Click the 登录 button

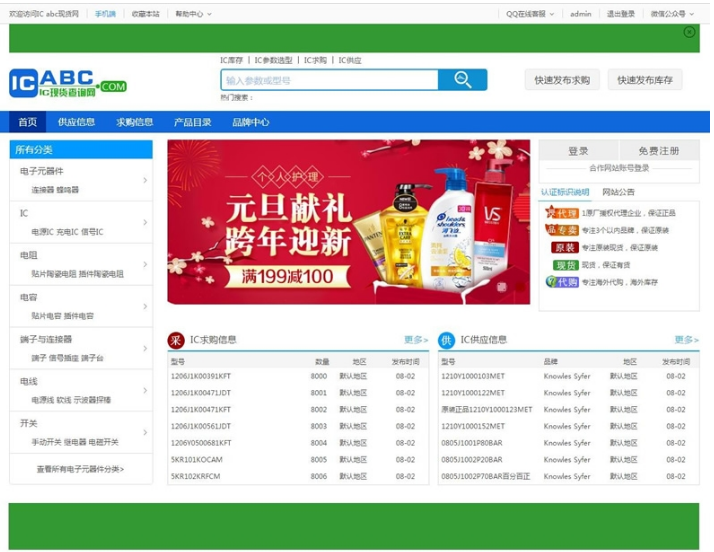pos(578,151)
